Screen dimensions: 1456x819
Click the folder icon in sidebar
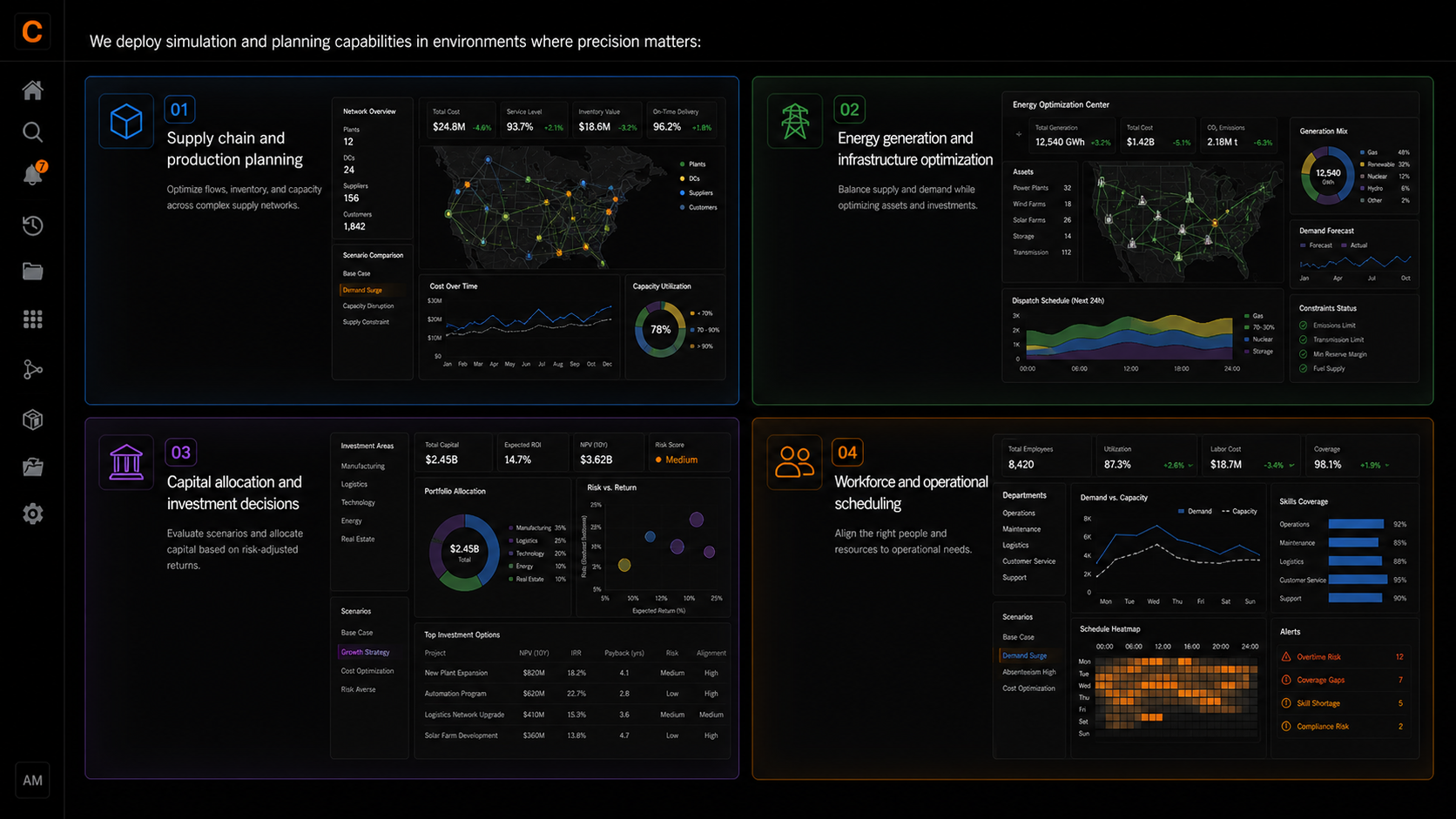[32, 272]
